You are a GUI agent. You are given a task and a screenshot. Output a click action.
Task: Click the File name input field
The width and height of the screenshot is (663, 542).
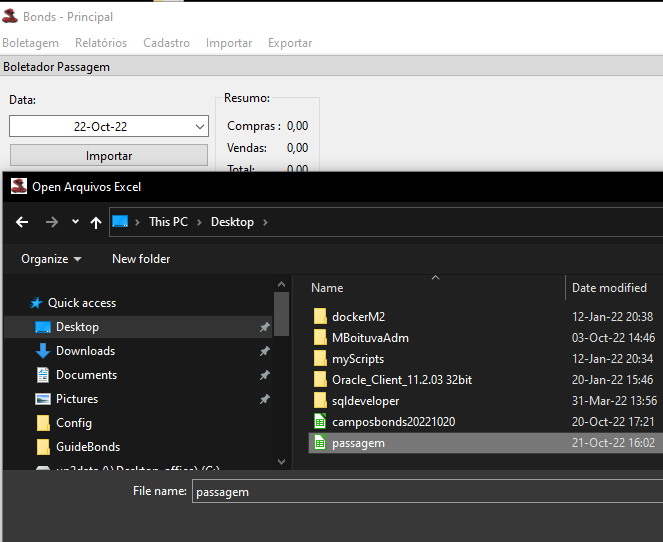(x=426, y=492)
